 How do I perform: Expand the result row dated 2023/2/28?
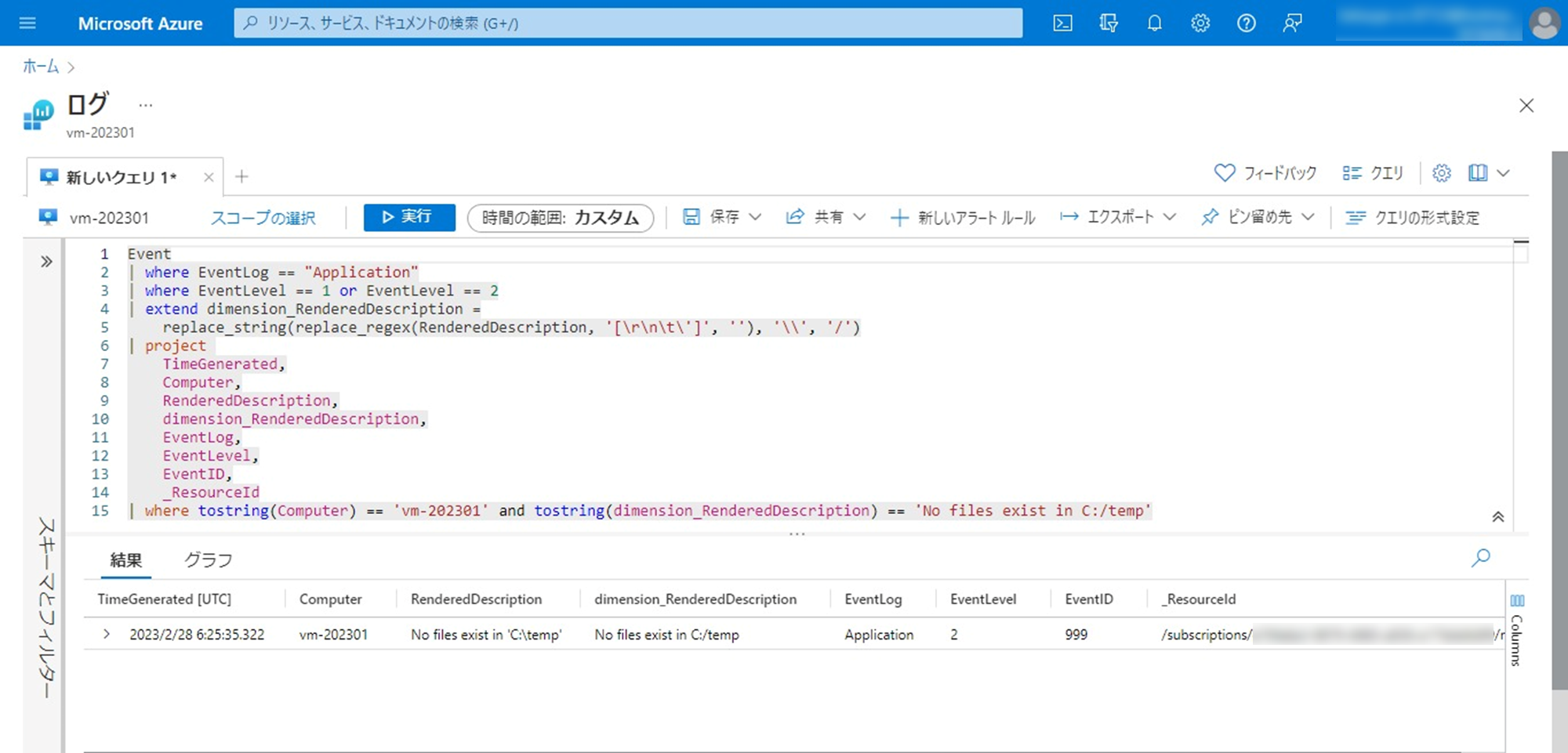click(107, 634)
